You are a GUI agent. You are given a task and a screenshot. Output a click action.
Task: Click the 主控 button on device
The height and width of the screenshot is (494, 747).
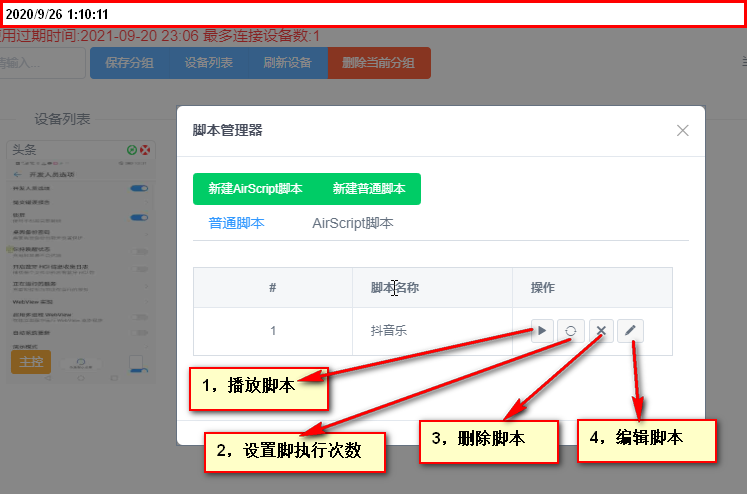[31, 362]
